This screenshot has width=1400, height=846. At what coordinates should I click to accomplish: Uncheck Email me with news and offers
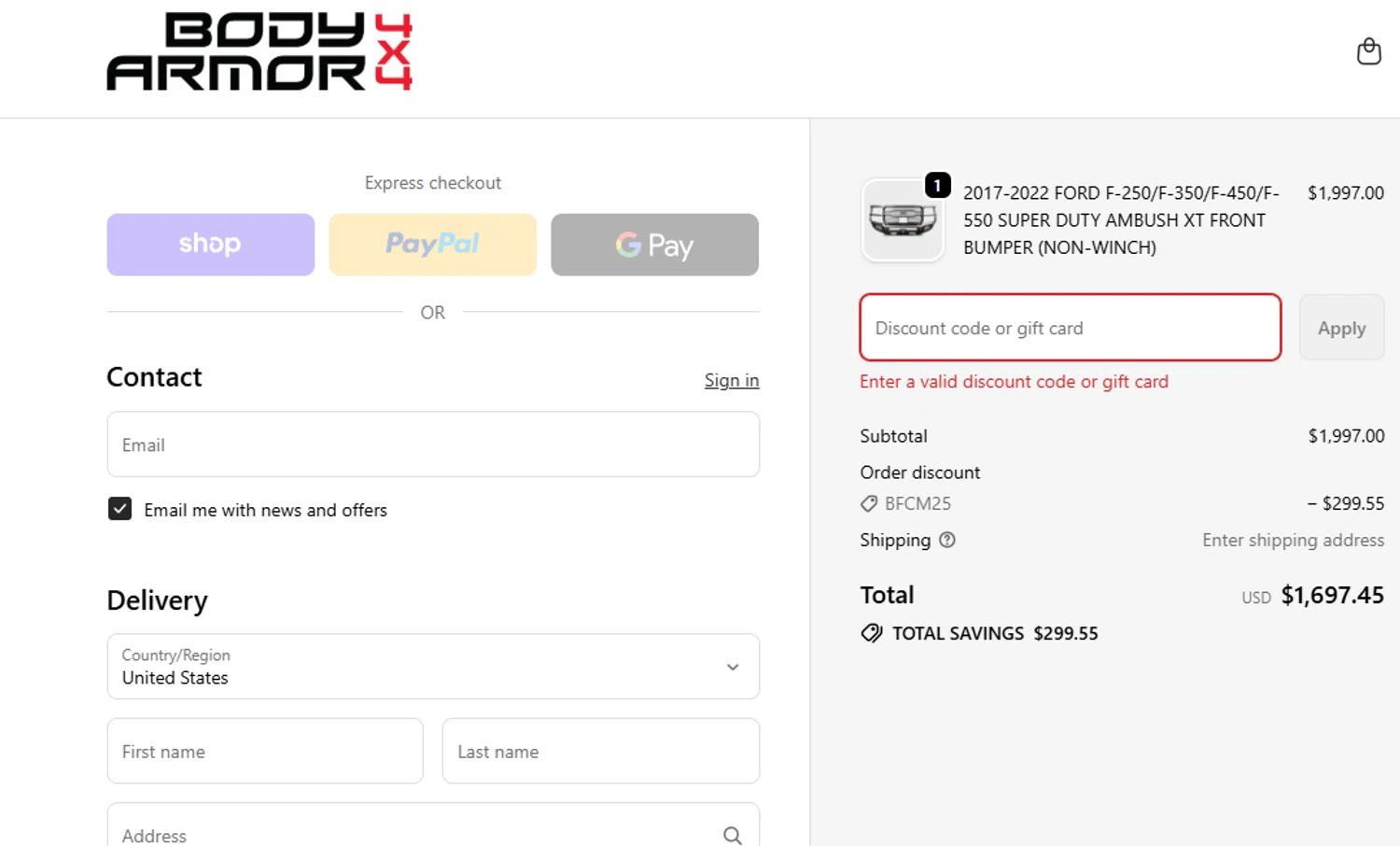click(119, 509)
